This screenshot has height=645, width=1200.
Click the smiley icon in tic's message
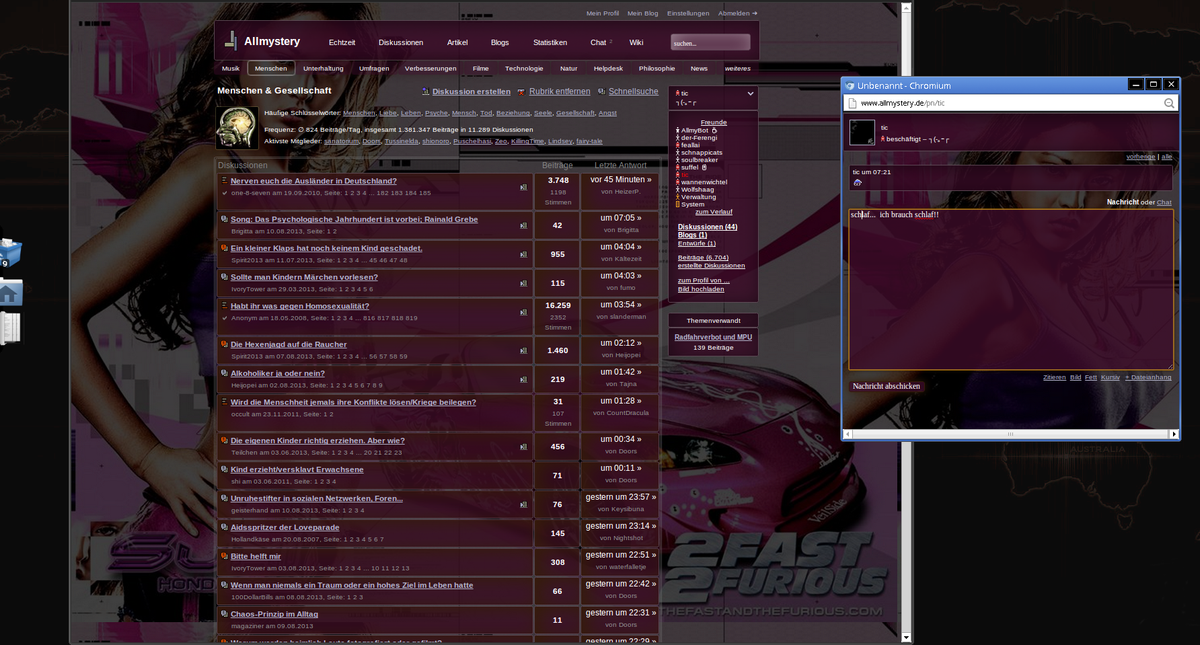[857, 183]
